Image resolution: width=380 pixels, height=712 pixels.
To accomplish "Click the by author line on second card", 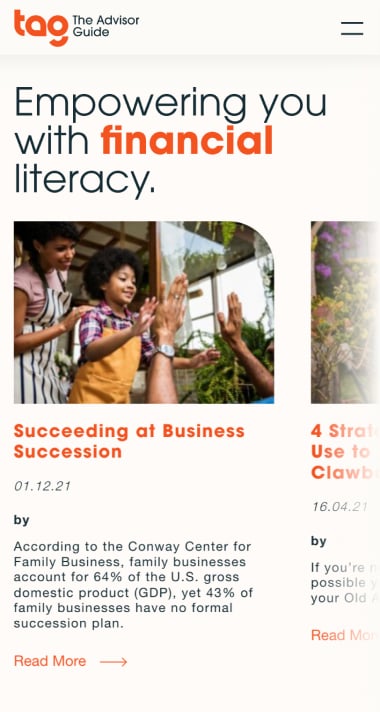I will [x=319, y=541].
